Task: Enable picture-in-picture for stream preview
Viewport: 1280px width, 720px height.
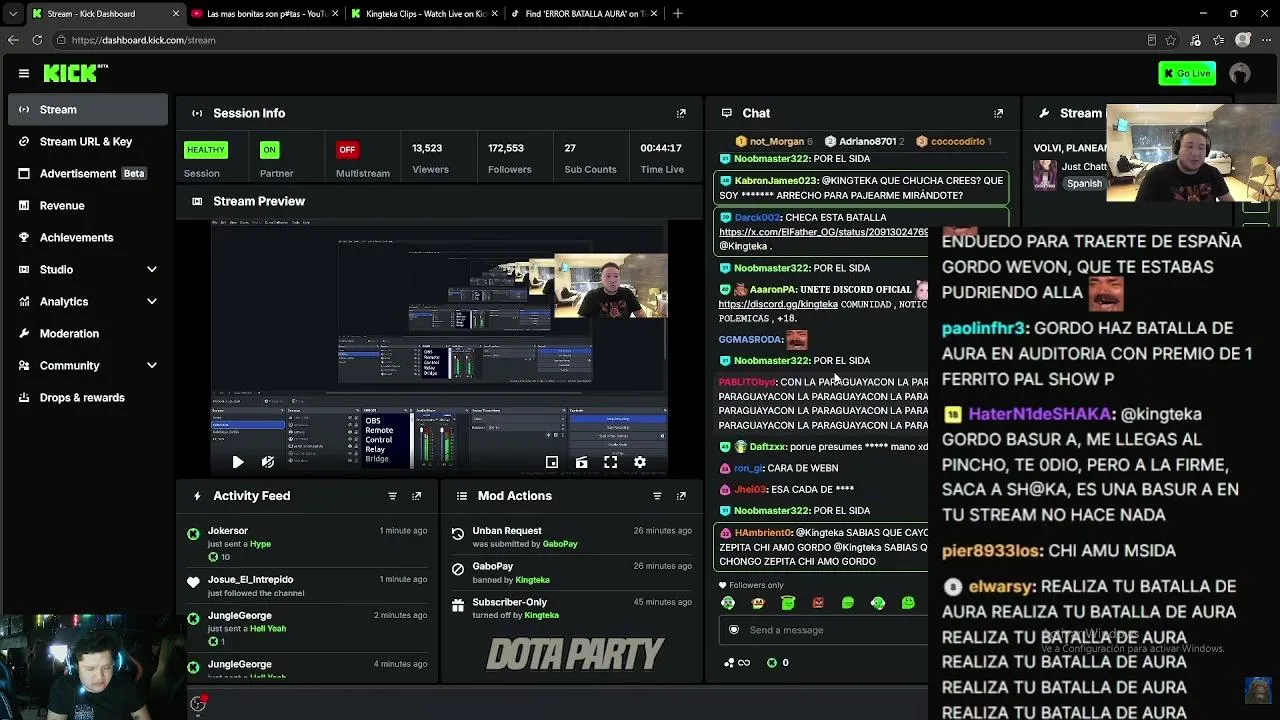Action: click(552, 462)
